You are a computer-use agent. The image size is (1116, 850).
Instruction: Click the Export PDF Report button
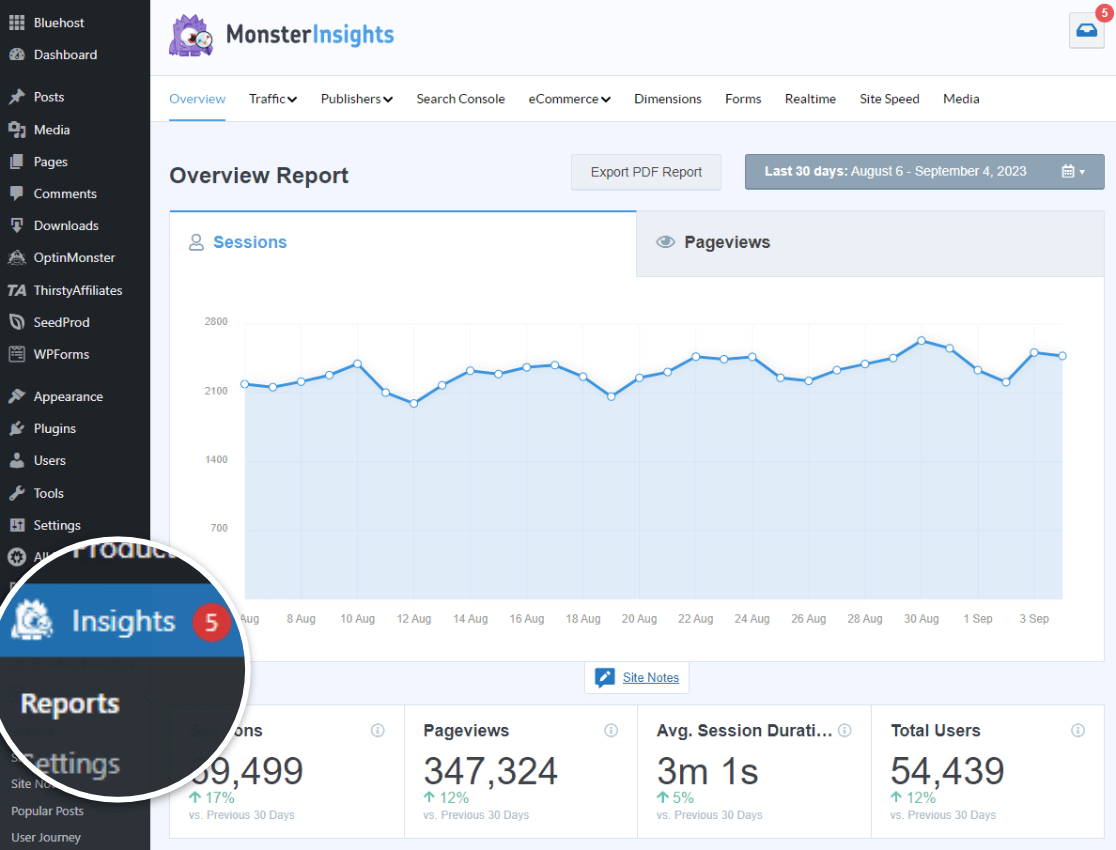(646, 171)
